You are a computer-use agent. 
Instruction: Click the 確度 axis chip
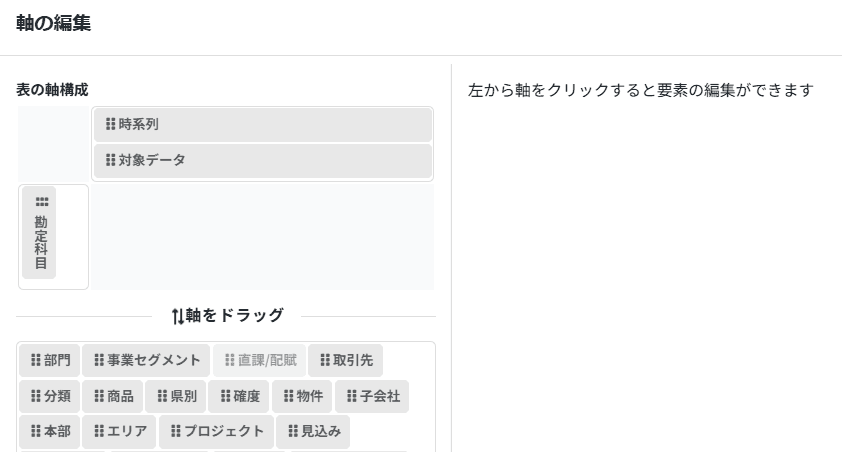239,396
